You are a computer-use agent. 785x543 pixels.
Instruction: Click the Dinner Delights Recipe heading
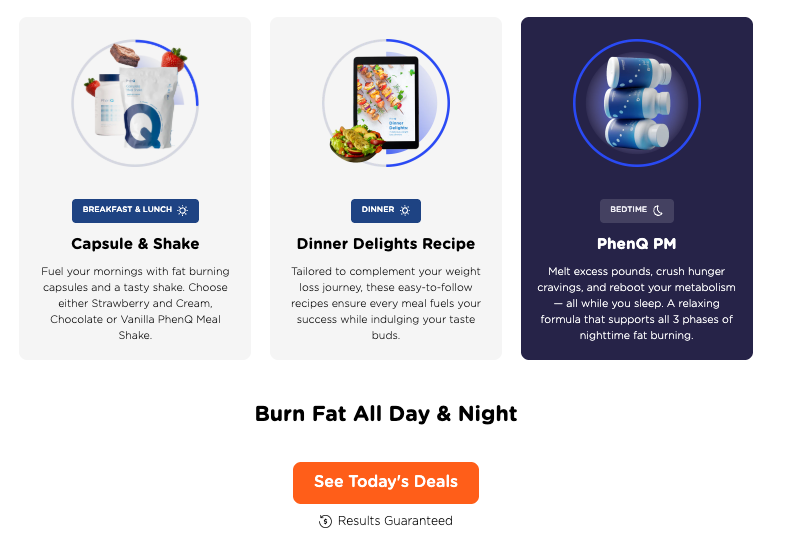click(385, 244)
